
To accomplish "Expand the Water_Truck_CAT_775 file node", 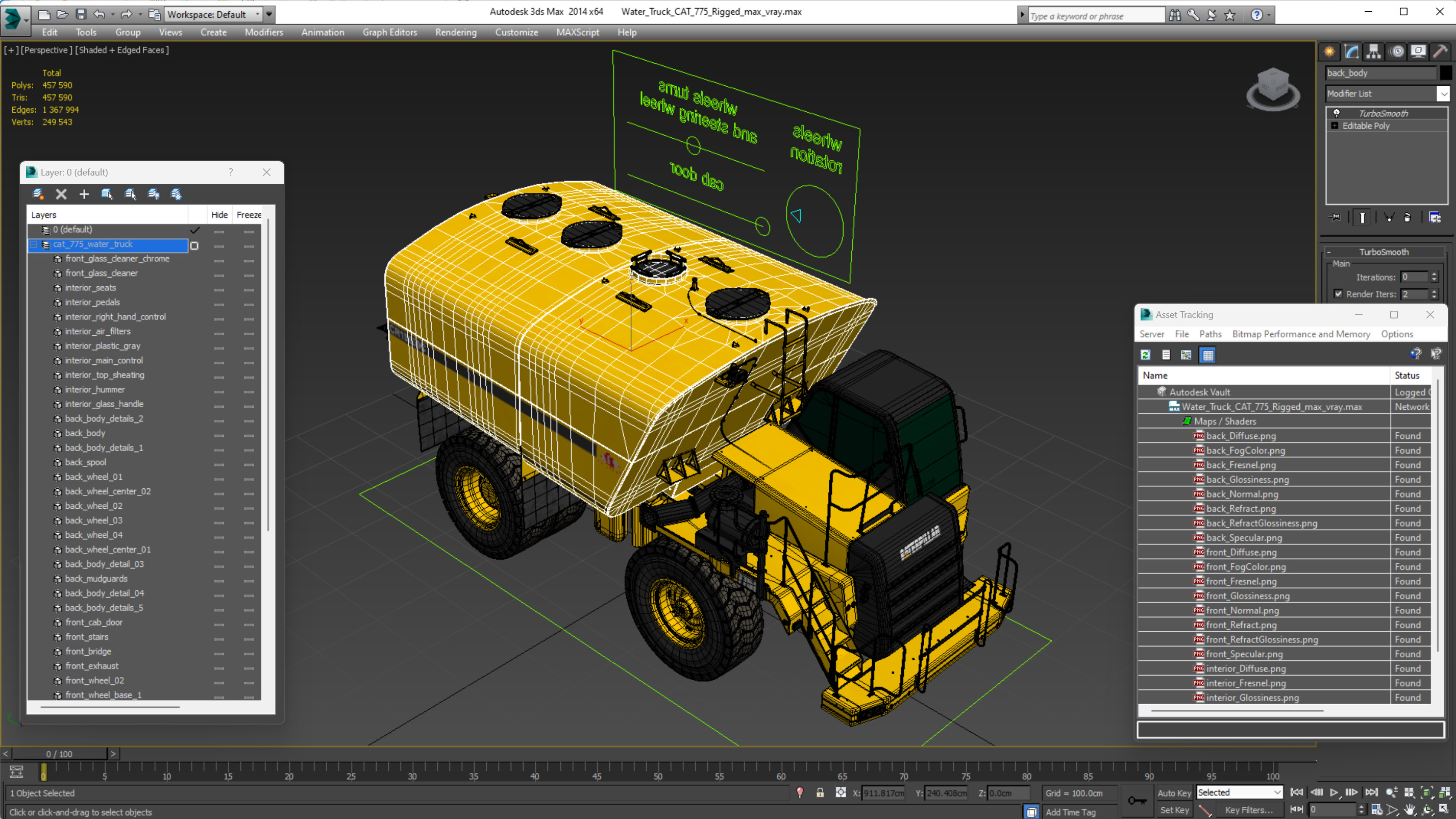I will 1162,406.
